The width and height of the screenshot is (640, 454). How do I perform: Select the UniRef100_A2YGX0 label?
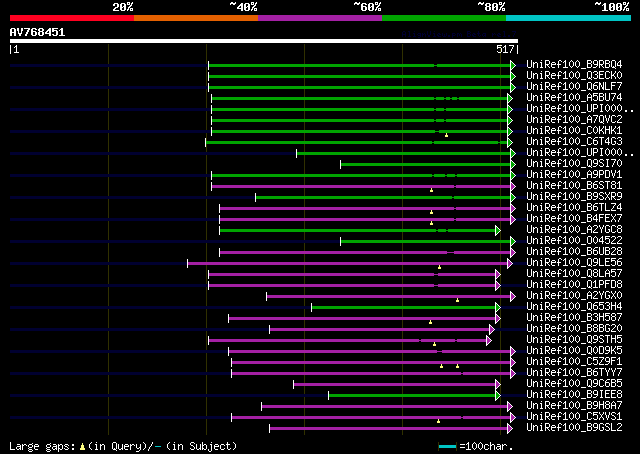pos(574,296)
